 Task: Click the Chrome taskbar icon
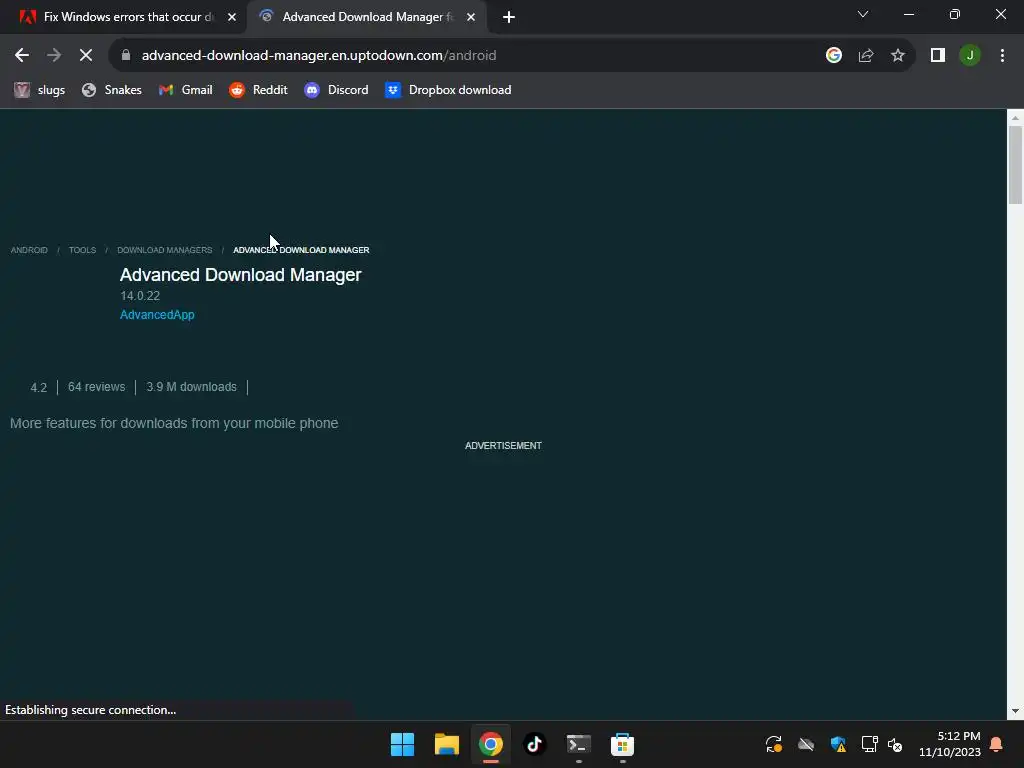(x=490, y=744)
